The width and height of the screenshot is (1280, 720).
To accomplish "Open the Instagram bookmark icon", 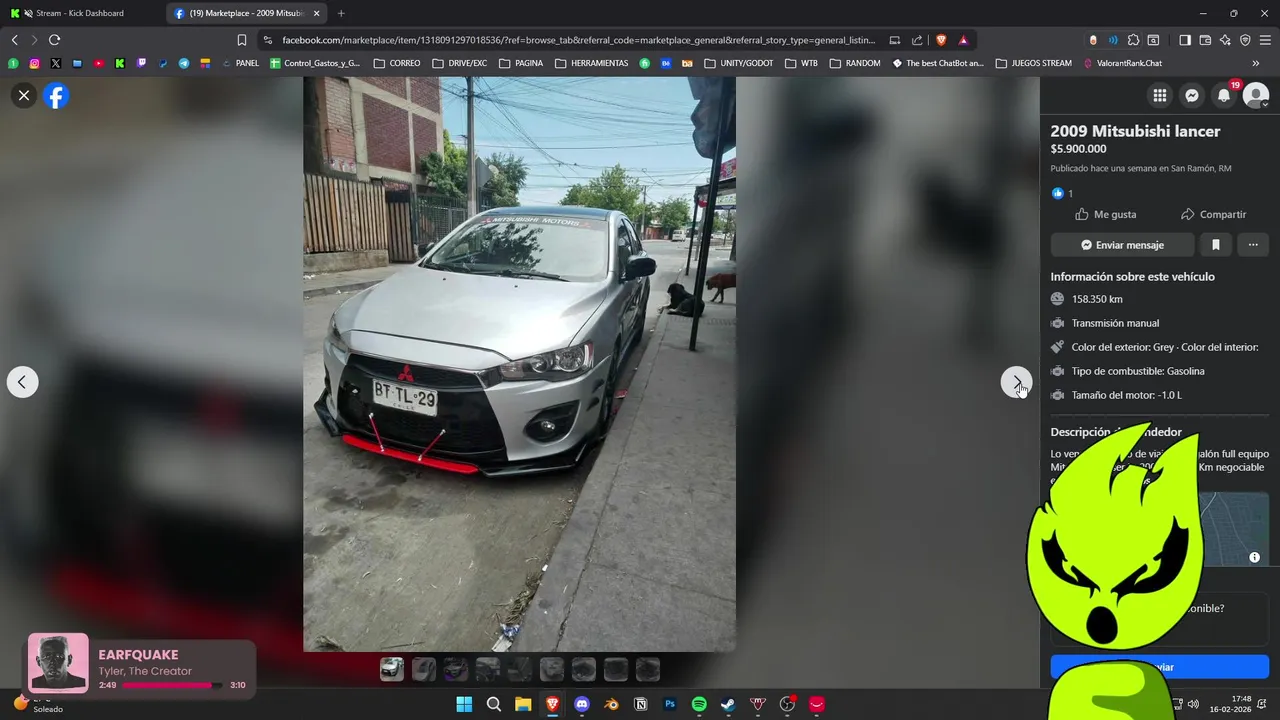I will tap(34, 63).
